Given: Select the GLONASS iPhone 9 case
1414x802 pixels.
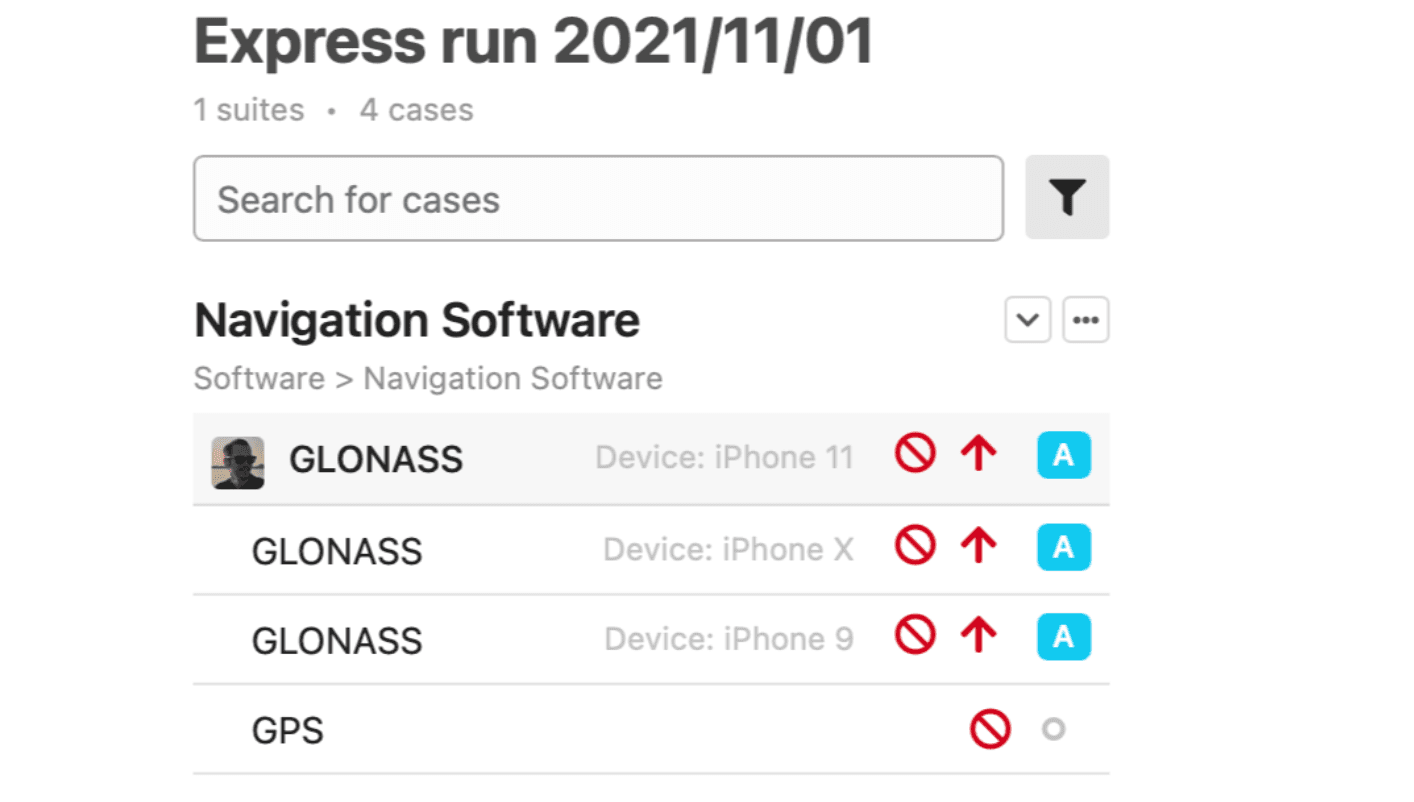Looking at the screenshot, I should click(651, 640).
